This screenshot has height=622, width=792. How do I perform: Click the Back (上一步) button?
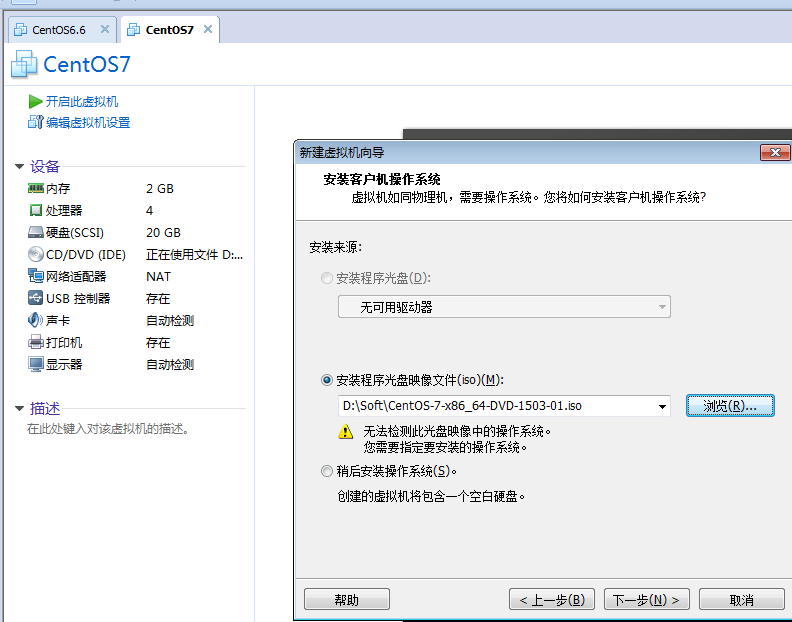552,600
